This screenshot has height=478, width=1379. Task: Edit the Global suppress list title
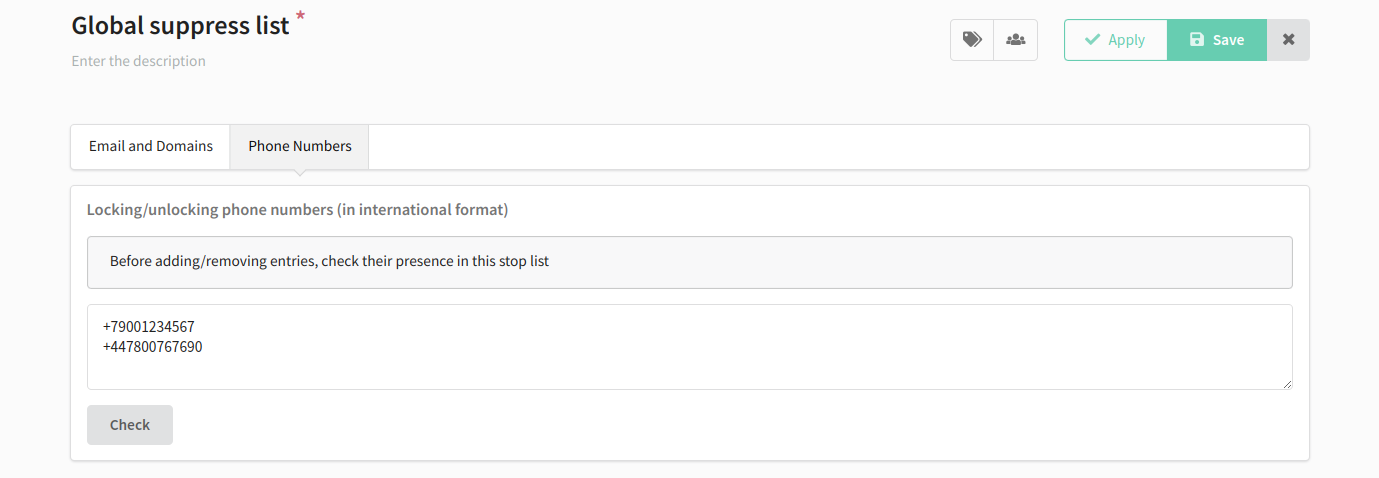click(181, 25)
